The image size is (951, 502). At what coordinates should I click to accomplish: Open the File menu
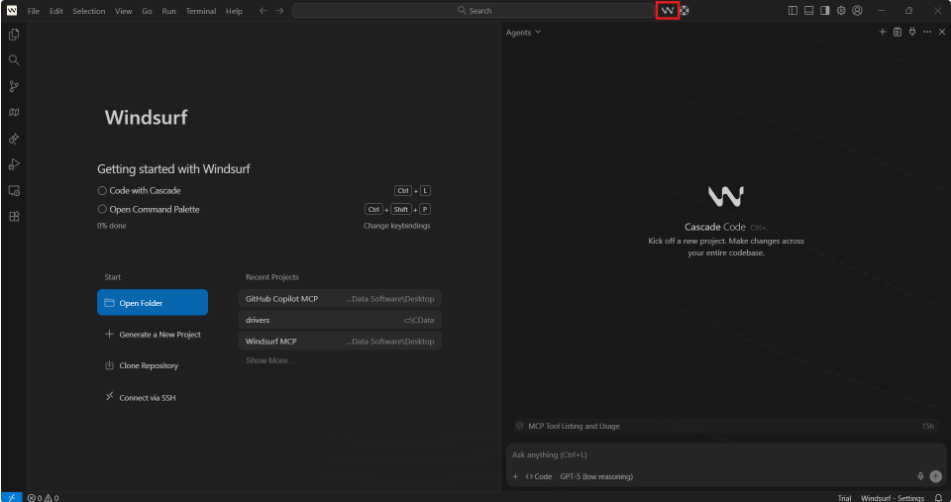pos(34,11)
